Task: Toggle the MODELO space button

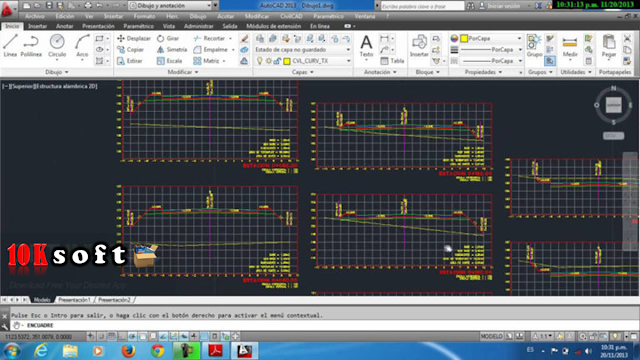Action: [x=491, y=336]
